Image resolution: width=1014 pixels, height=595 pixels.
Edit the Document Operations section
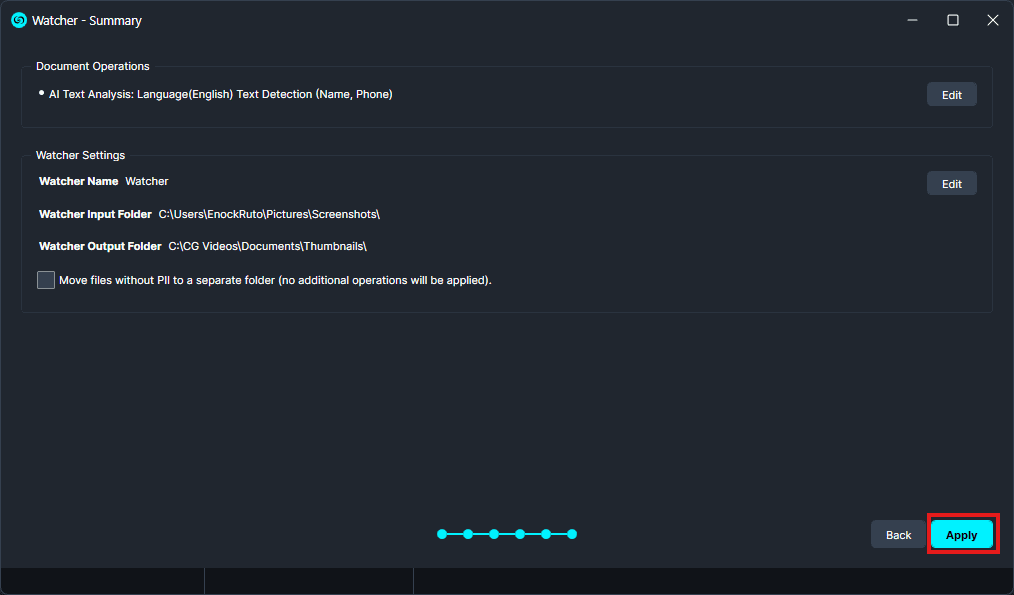point(951,95)
